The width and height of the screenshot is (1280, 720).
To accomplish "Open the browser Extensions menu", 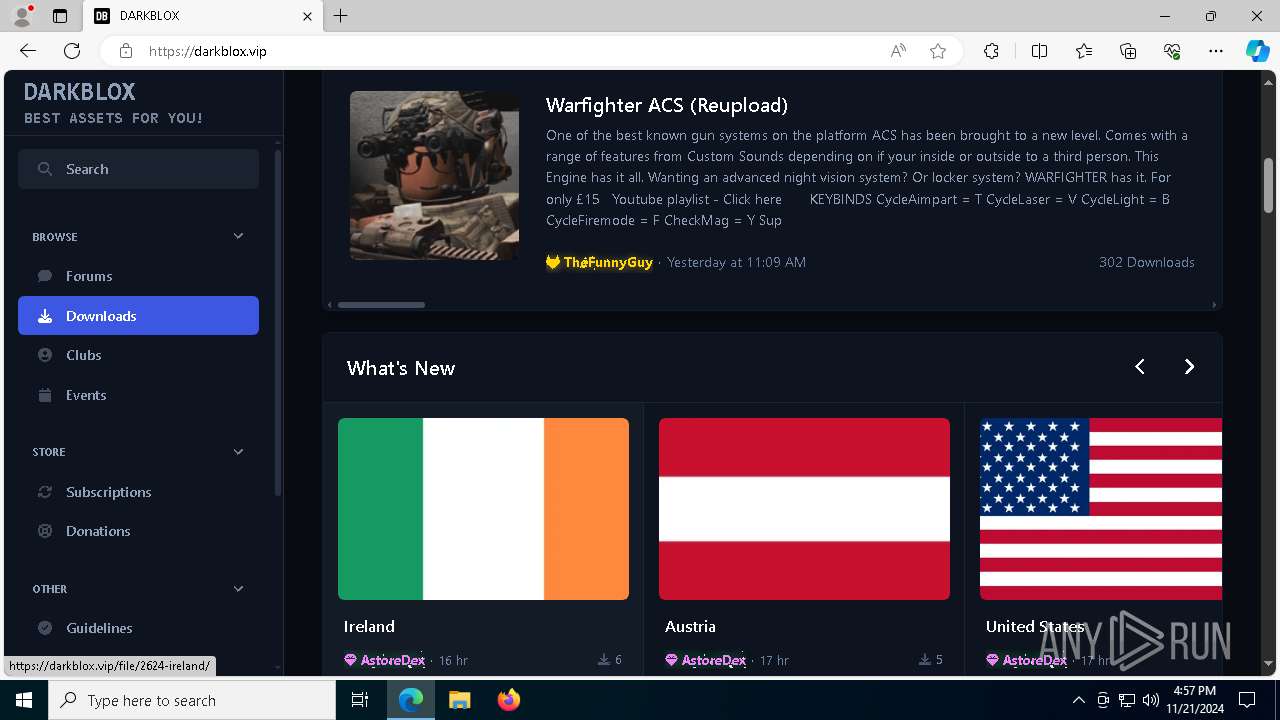I will 991,51.
